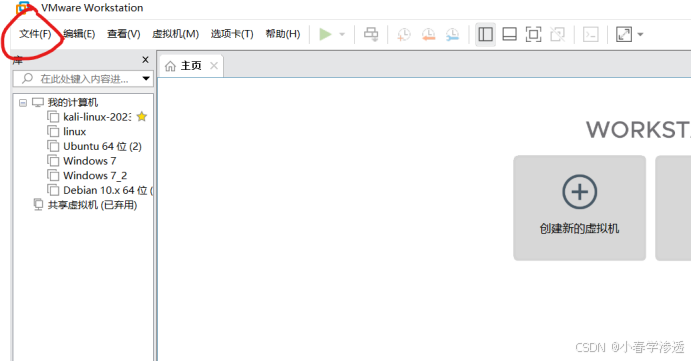692x361 pixels.
Task: Click the take snapshot clock icon
Action: pos(403,34)
